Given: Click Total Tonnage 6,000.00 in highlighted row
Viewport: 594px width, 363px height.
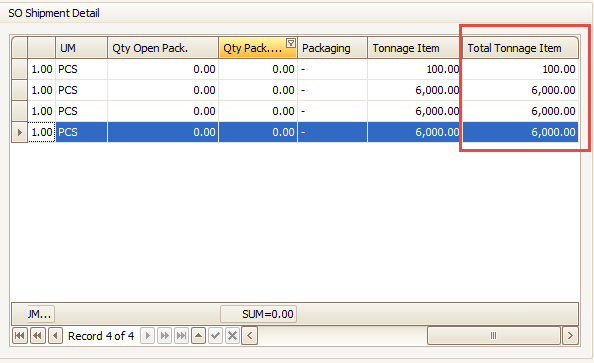Looking at the screenshot, I should [x=520, y=132].
